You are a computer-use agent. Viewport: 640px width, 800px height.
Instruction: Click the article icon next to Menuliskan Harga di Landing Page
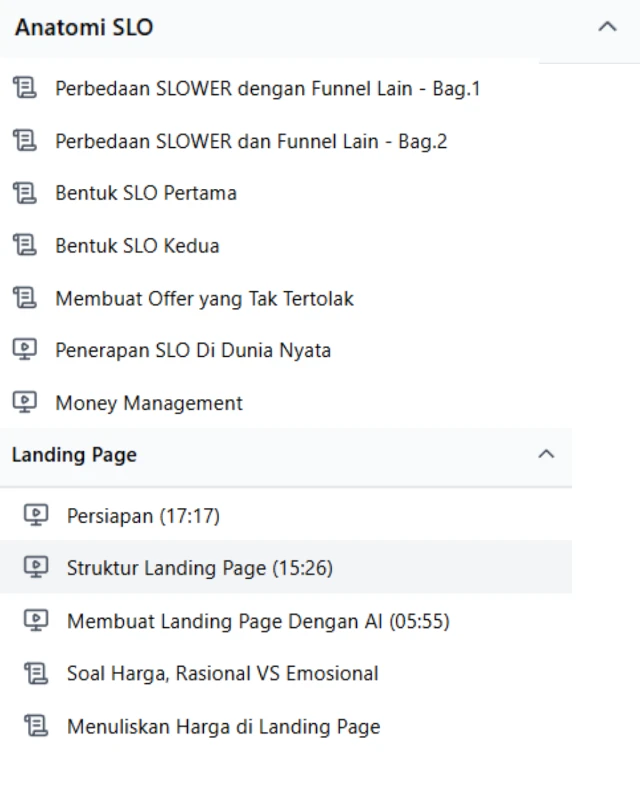[x=38, y=726]
